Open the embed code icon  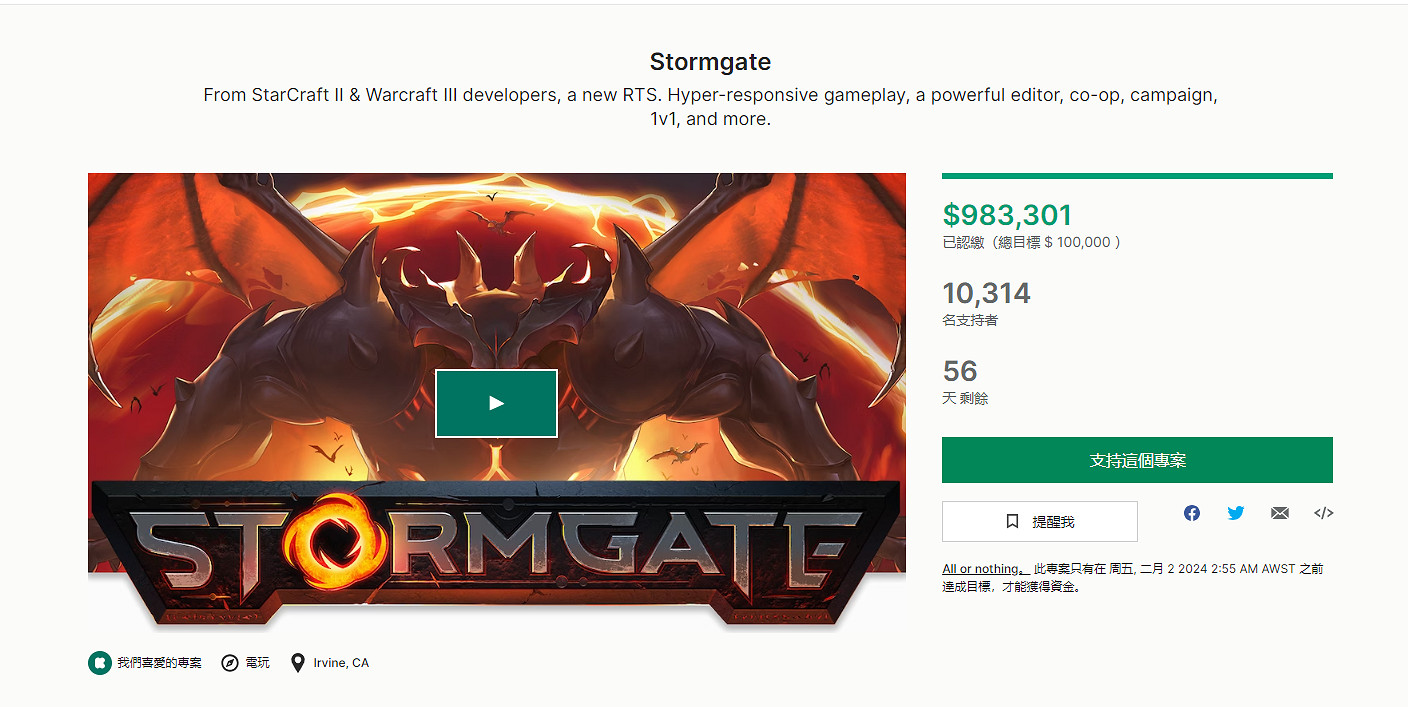[1323, 513]
